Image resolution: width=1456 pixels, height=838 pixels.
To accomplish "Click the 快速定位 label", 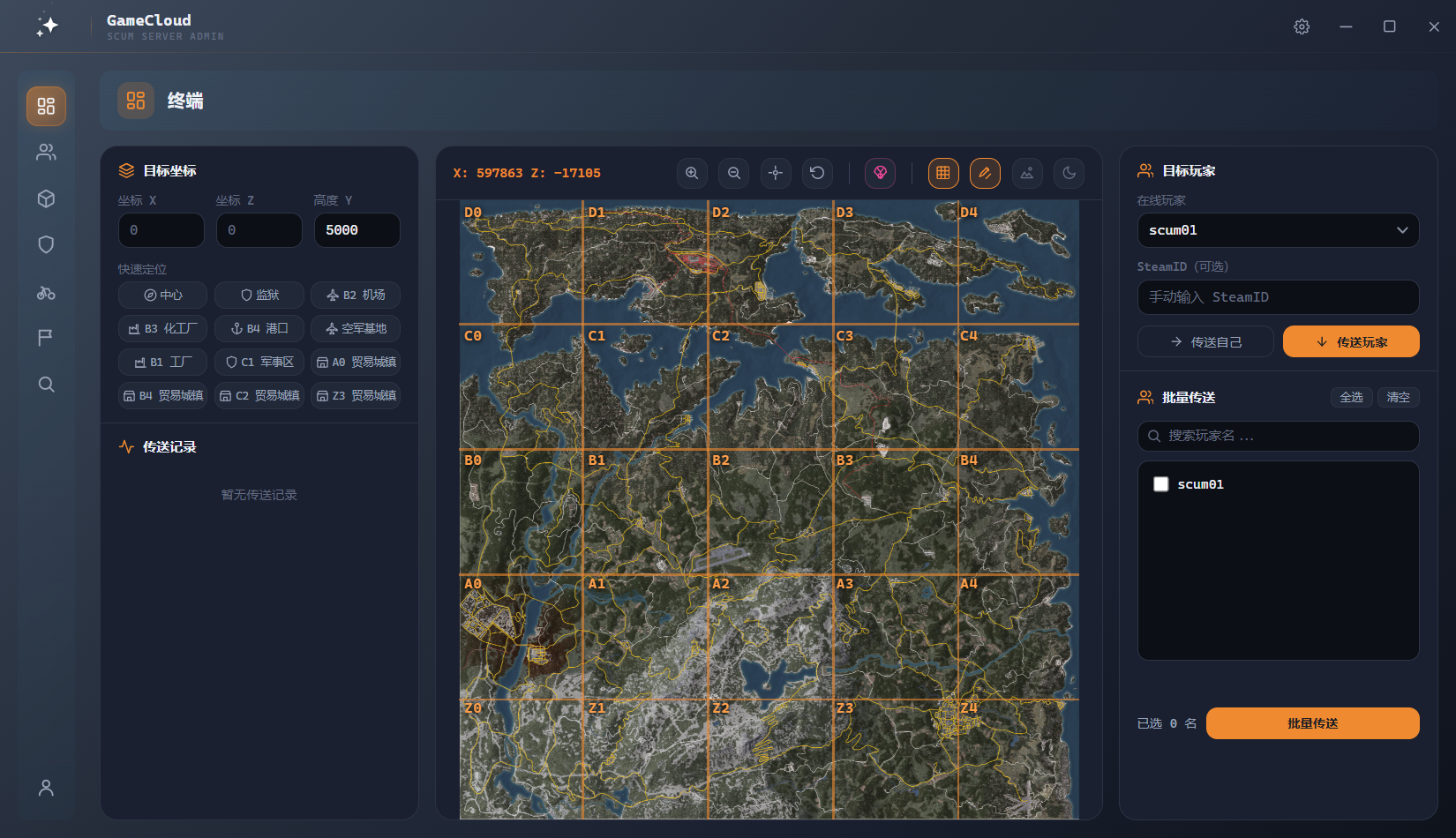I will click(x=142, y=269).
